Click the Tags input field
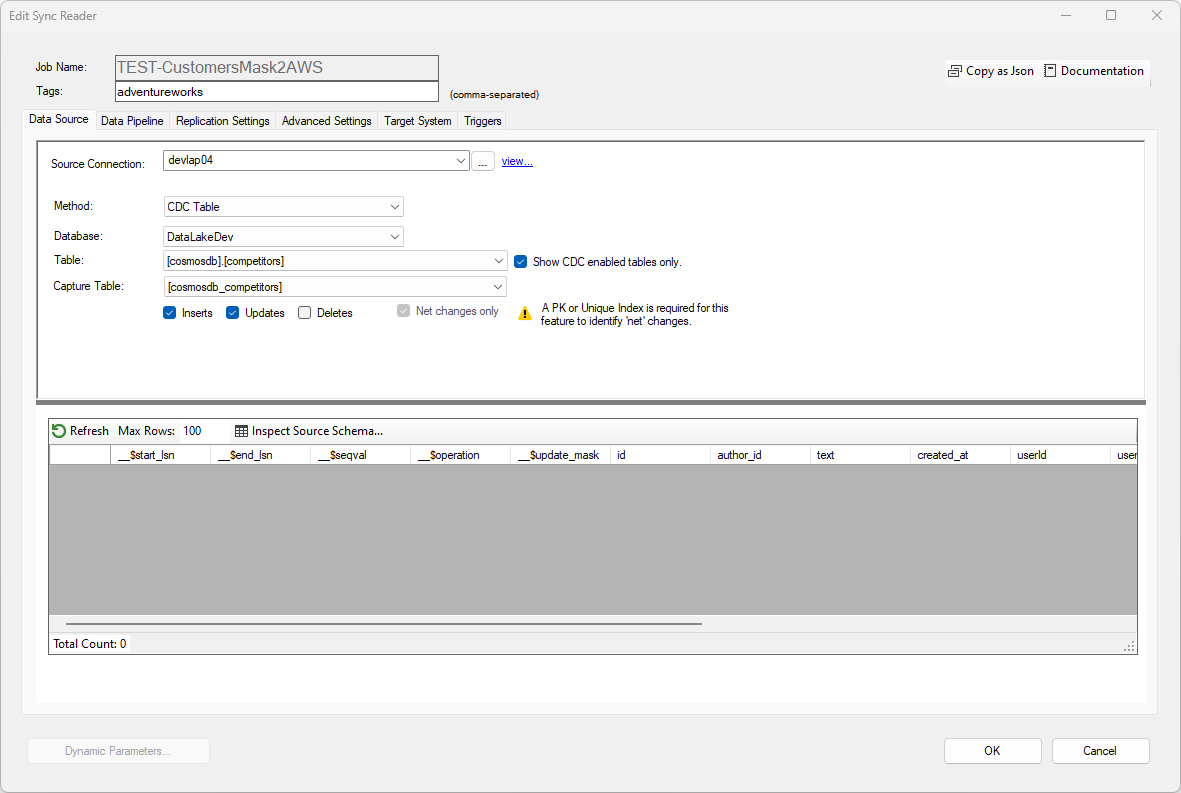Viewport: 1181px width, 793px height. 277,92
